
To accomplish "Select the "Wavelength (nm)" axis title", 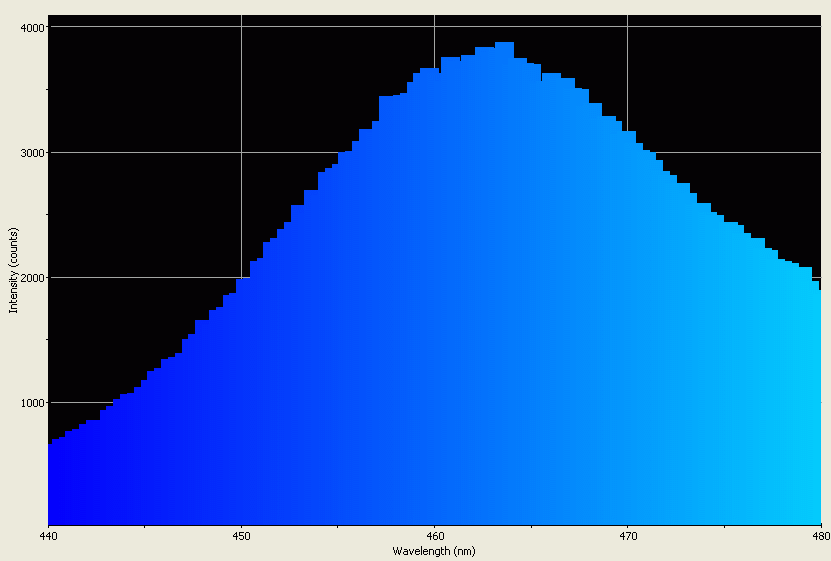I will pos(433,551).
